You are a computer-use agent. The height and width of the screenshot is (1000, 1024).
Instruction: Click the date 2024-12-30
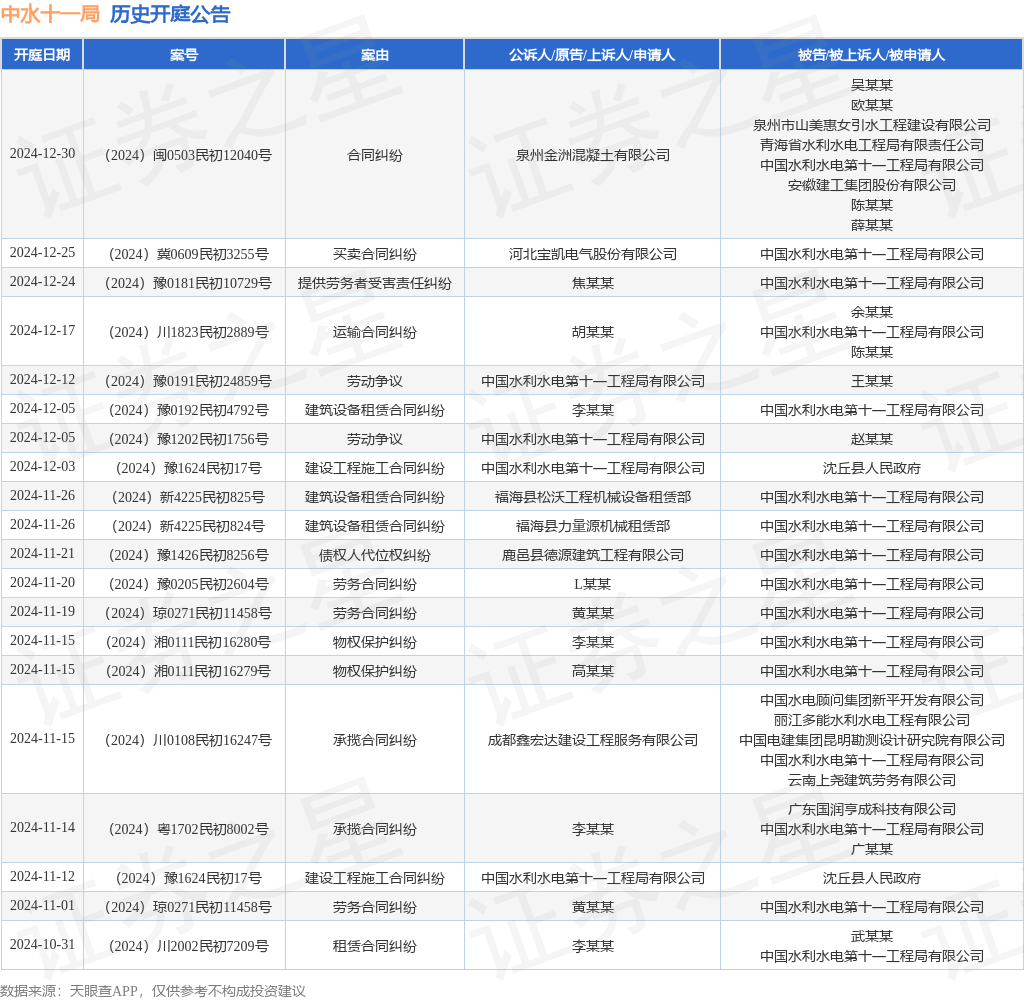click(42, 153)
